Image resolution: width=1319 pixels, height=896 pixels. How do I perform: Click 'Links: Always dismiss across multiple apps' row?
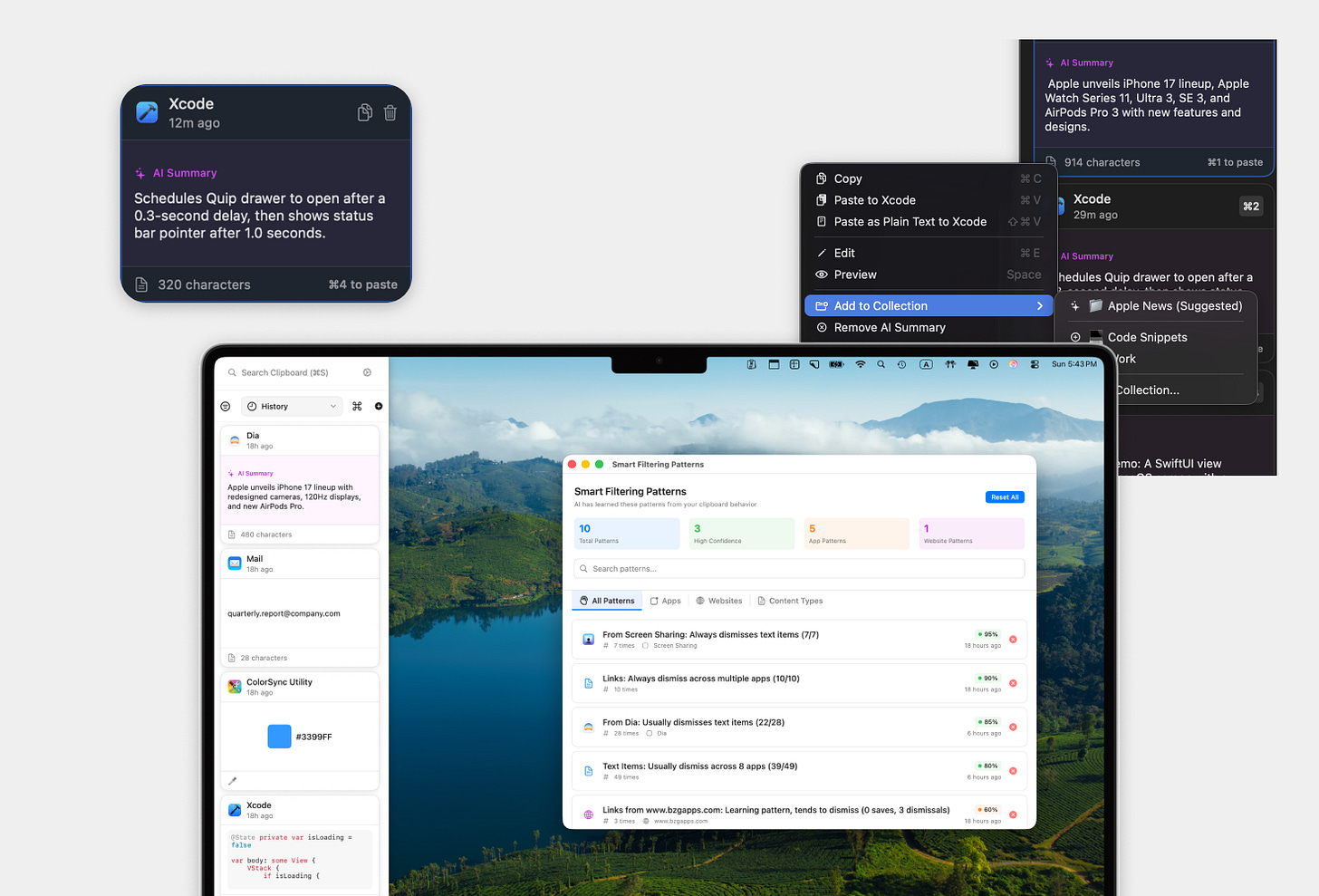799,683
